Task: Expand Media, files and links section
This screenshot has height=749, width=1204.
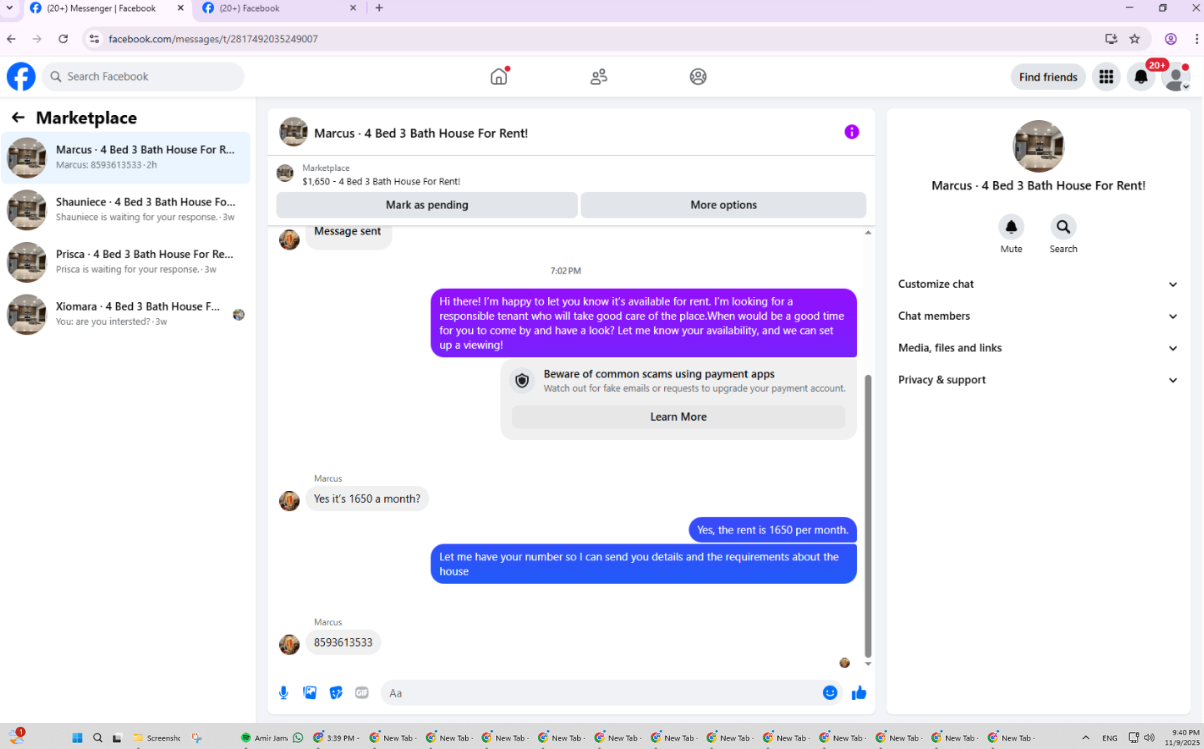Action: point(1038,348)
